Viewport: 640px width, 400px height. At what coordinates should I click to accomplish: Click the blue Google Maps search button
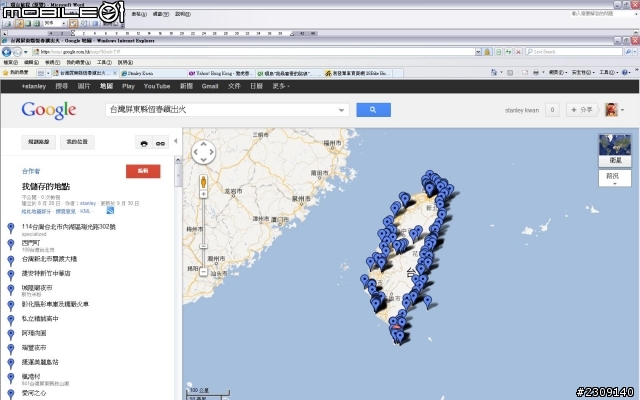(373, 110)
